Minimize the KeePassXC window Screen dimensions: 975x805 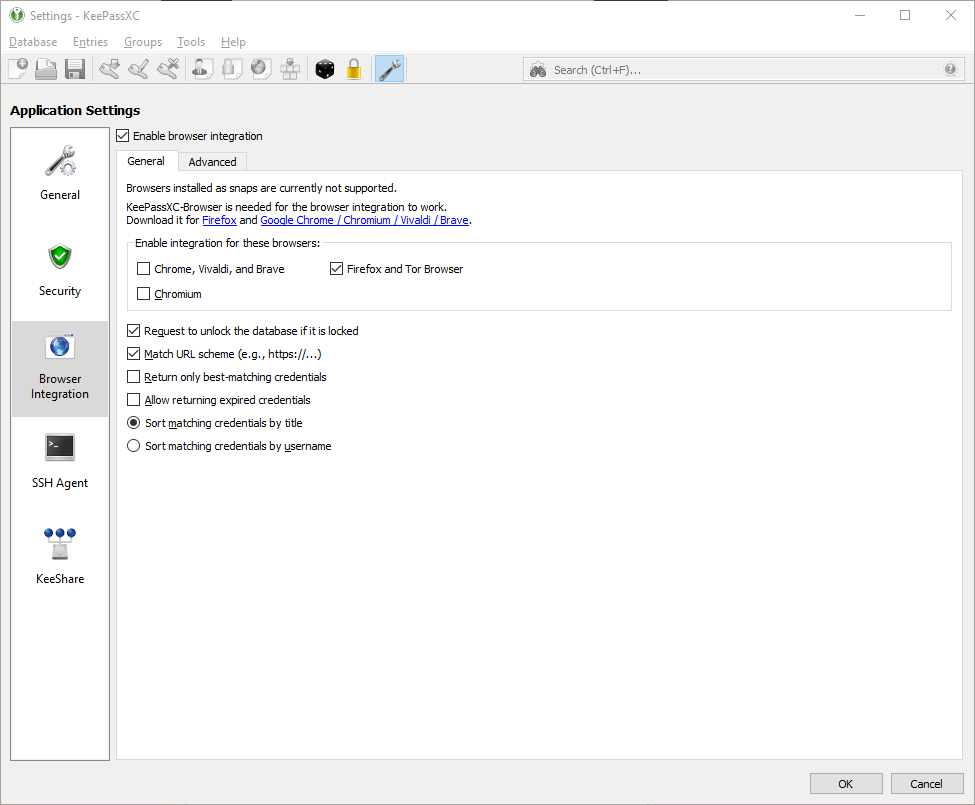point(860,15)
